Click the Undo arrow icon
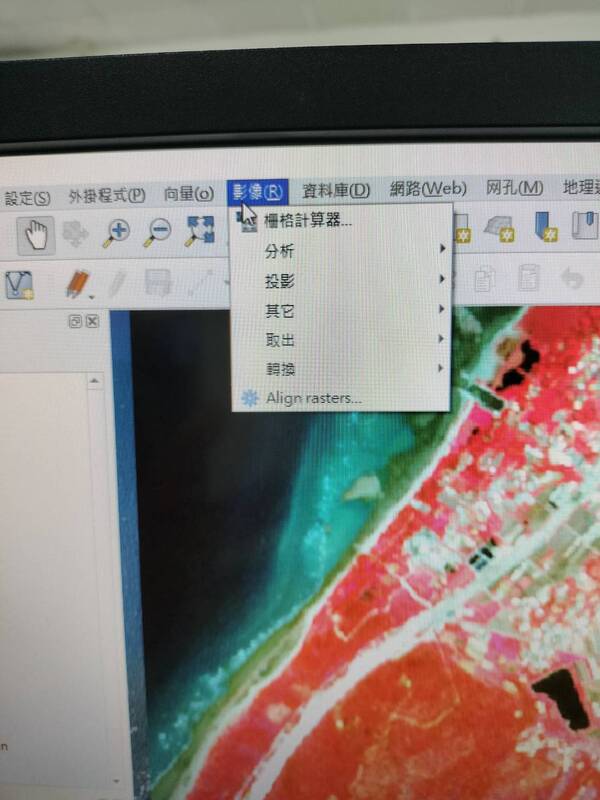Viewport: 600px width, 800px height. (574, 280)
